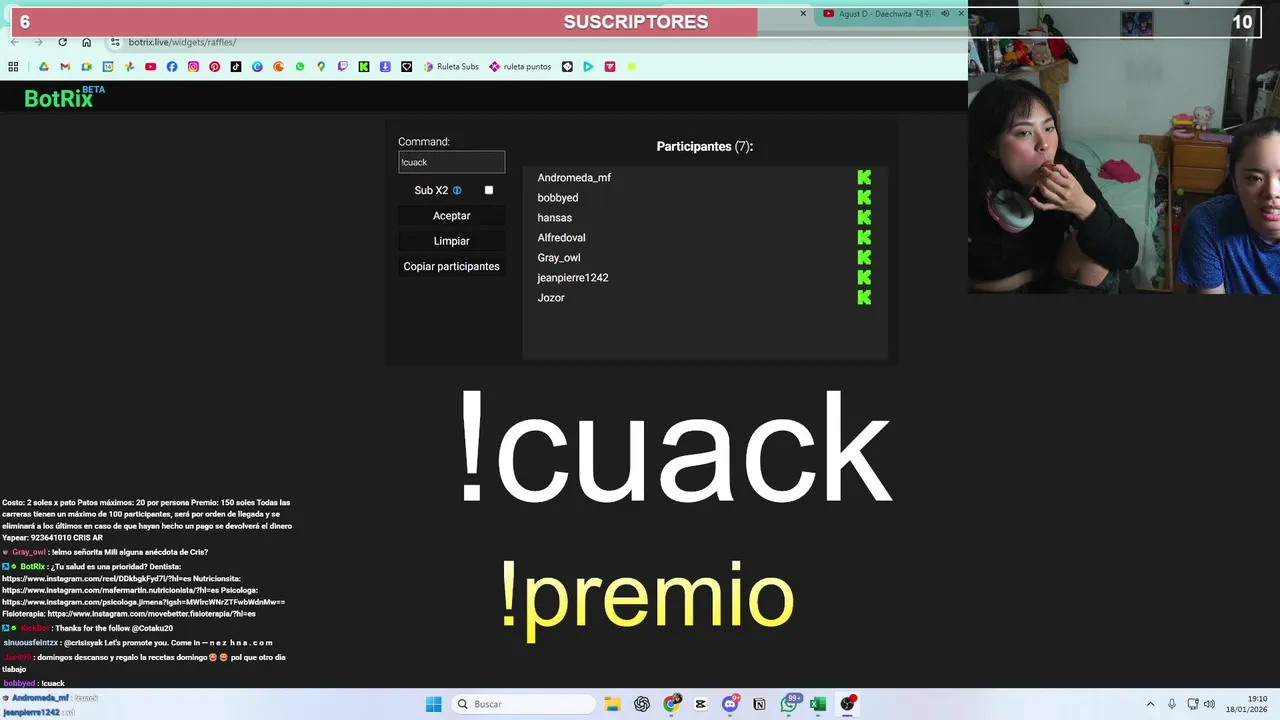Click the Kick icon beside bobbyed
Viewport: 1280px width, 720px height.
[864, 197]
